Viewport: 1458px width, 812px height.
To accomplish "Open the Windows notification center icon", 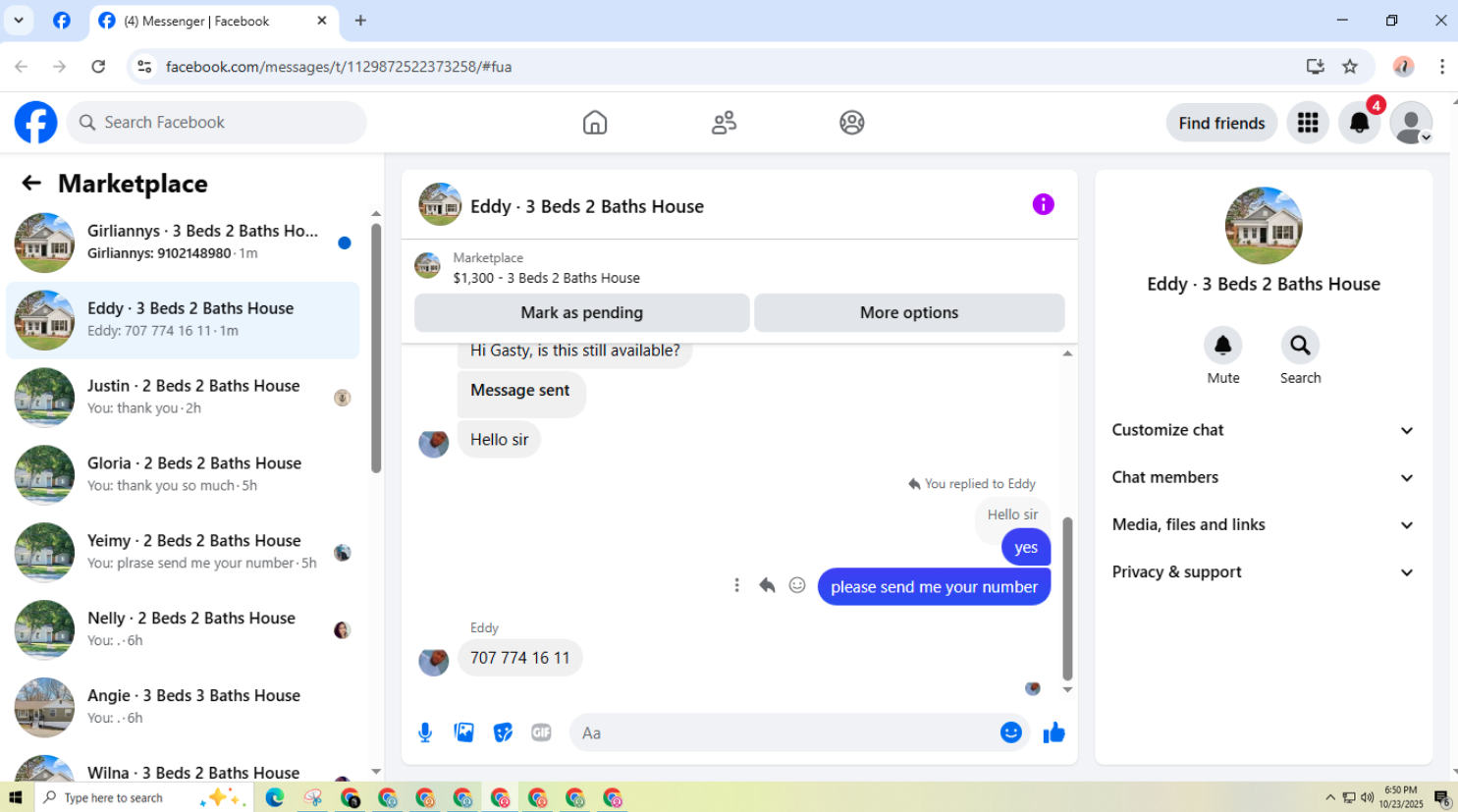I will (1442, 798).
